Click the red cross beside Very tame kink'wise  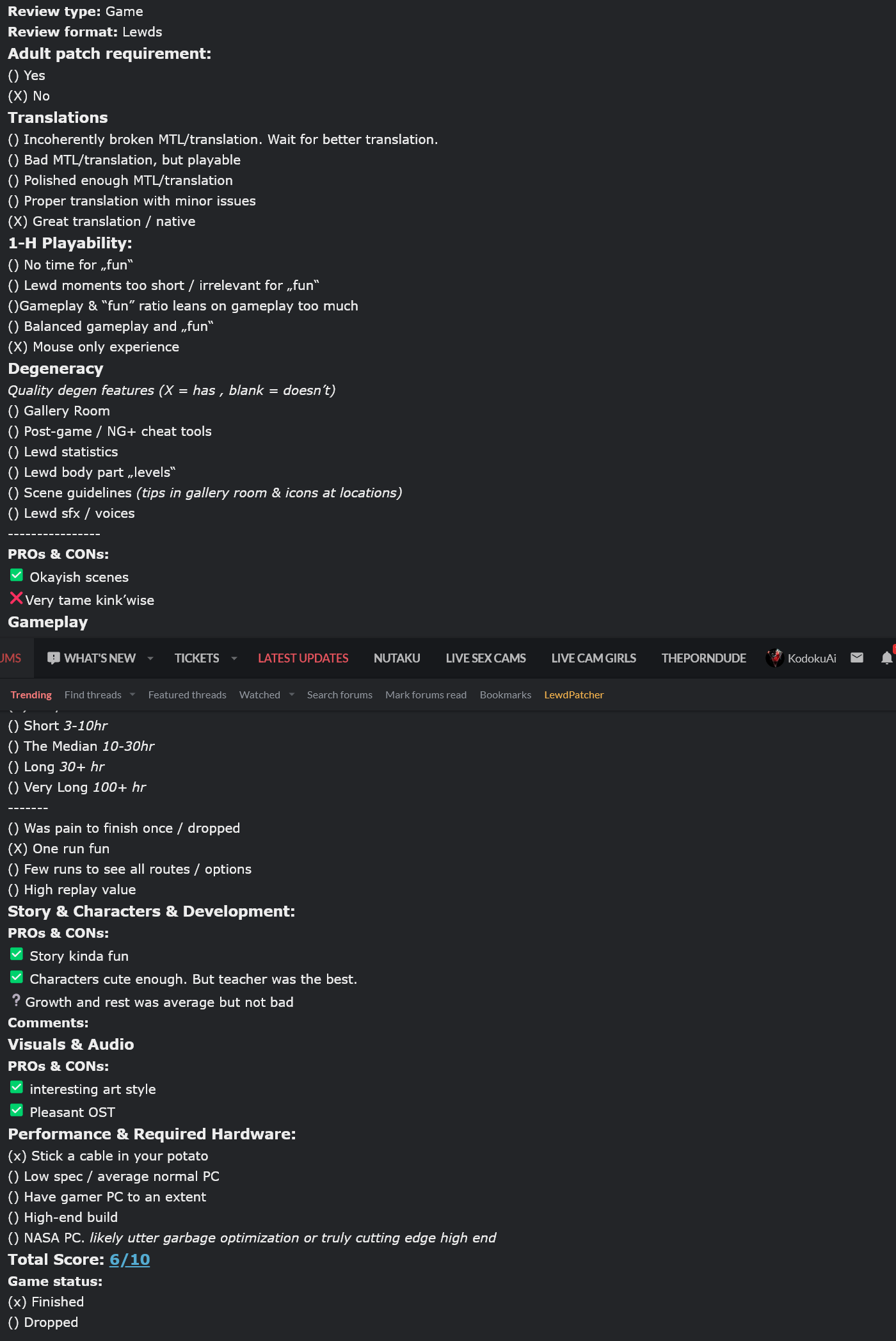tap(16, 598)
